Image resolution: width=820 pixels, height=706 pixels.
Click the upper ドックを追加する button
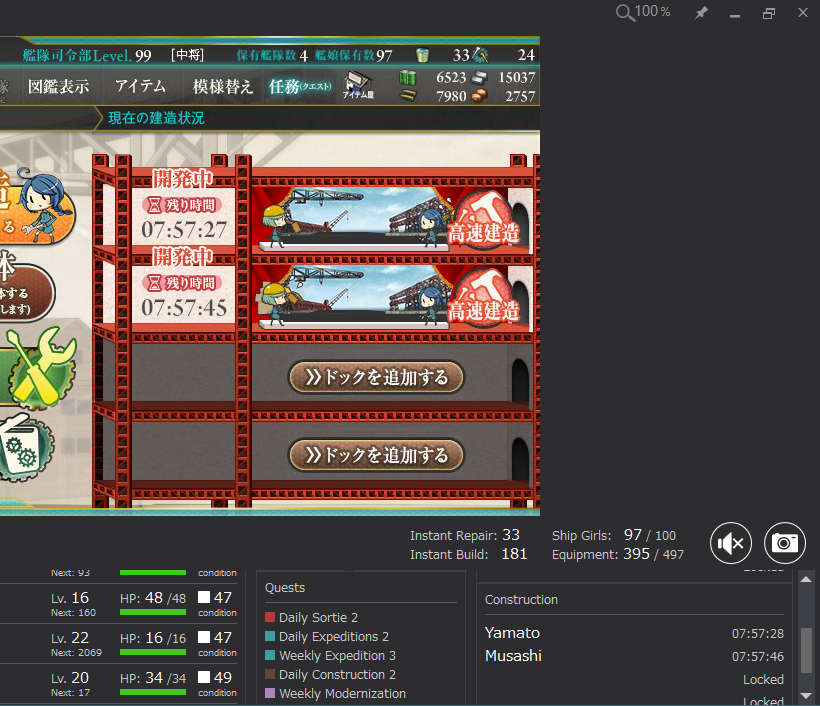click(x=376, y=377)
